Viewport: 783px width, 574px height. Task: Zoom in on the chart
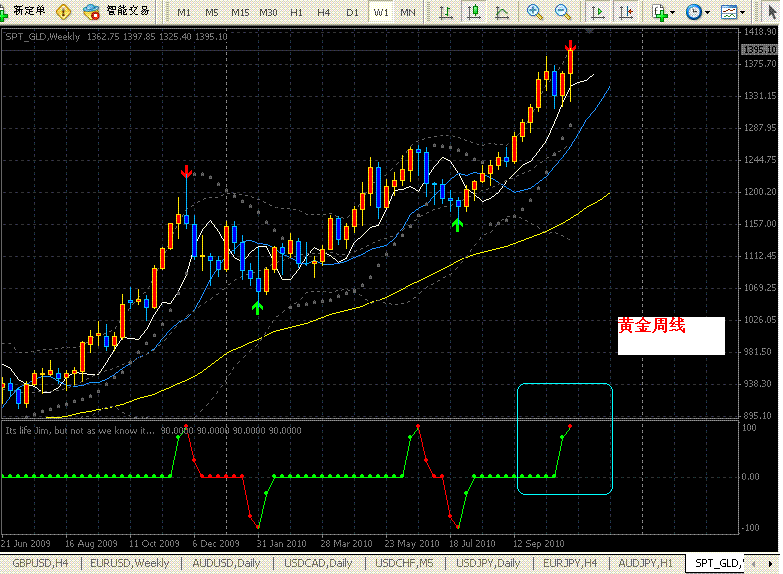(x=534, y=11)
